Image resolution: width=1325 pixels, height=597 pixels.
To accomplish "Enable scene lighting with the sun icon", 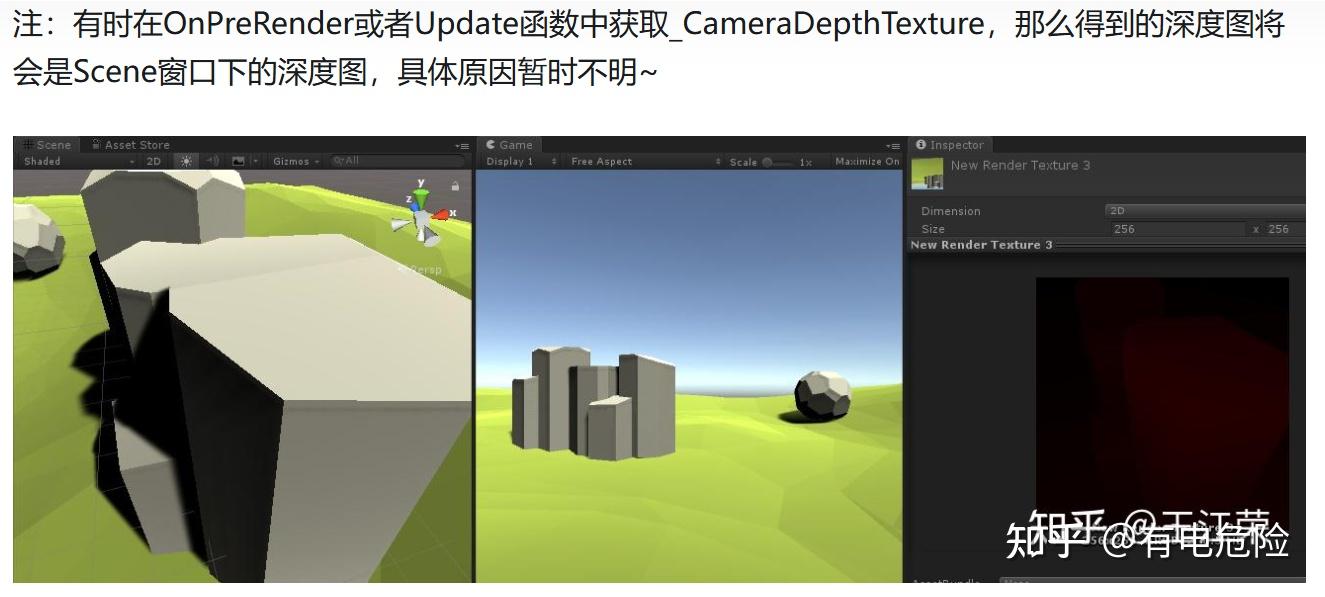I will coord(185,161).
